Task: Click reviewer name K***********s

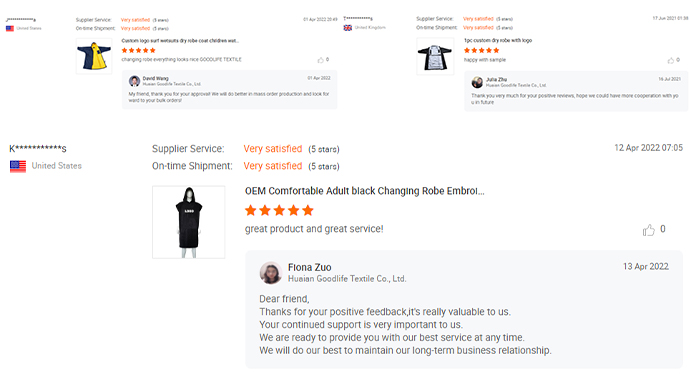Action: 38,149
